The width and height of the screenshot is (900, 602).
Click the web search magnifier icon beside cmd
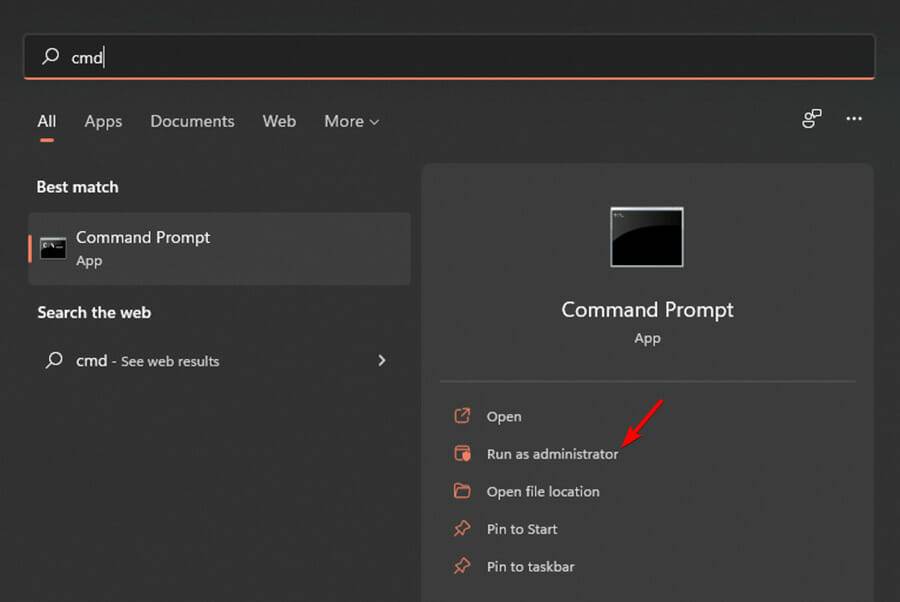pos(54,360)
